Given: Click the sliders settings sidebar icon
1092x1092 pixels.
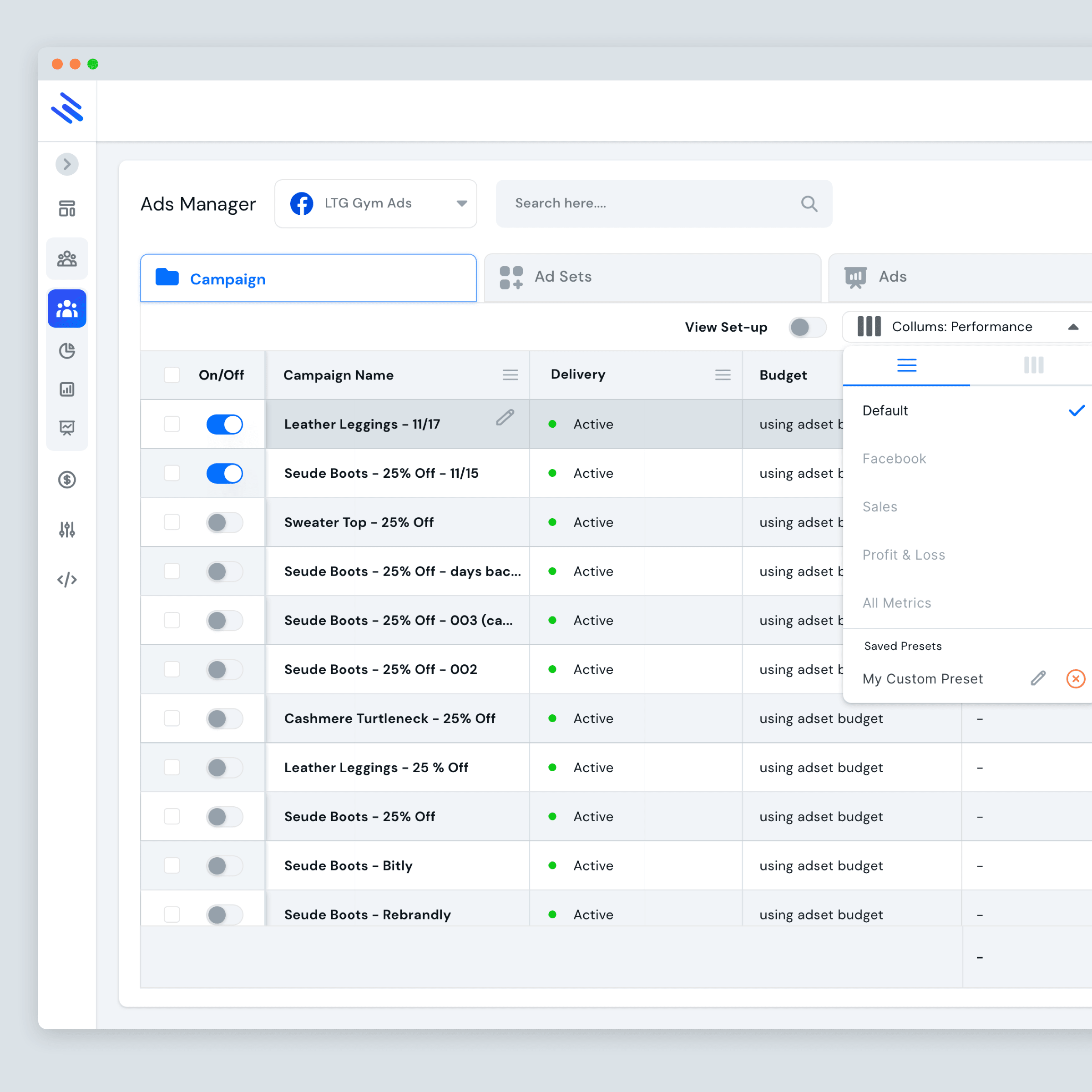Looking at the screenshot, I should pyautogui.click(x=67, y=530).
